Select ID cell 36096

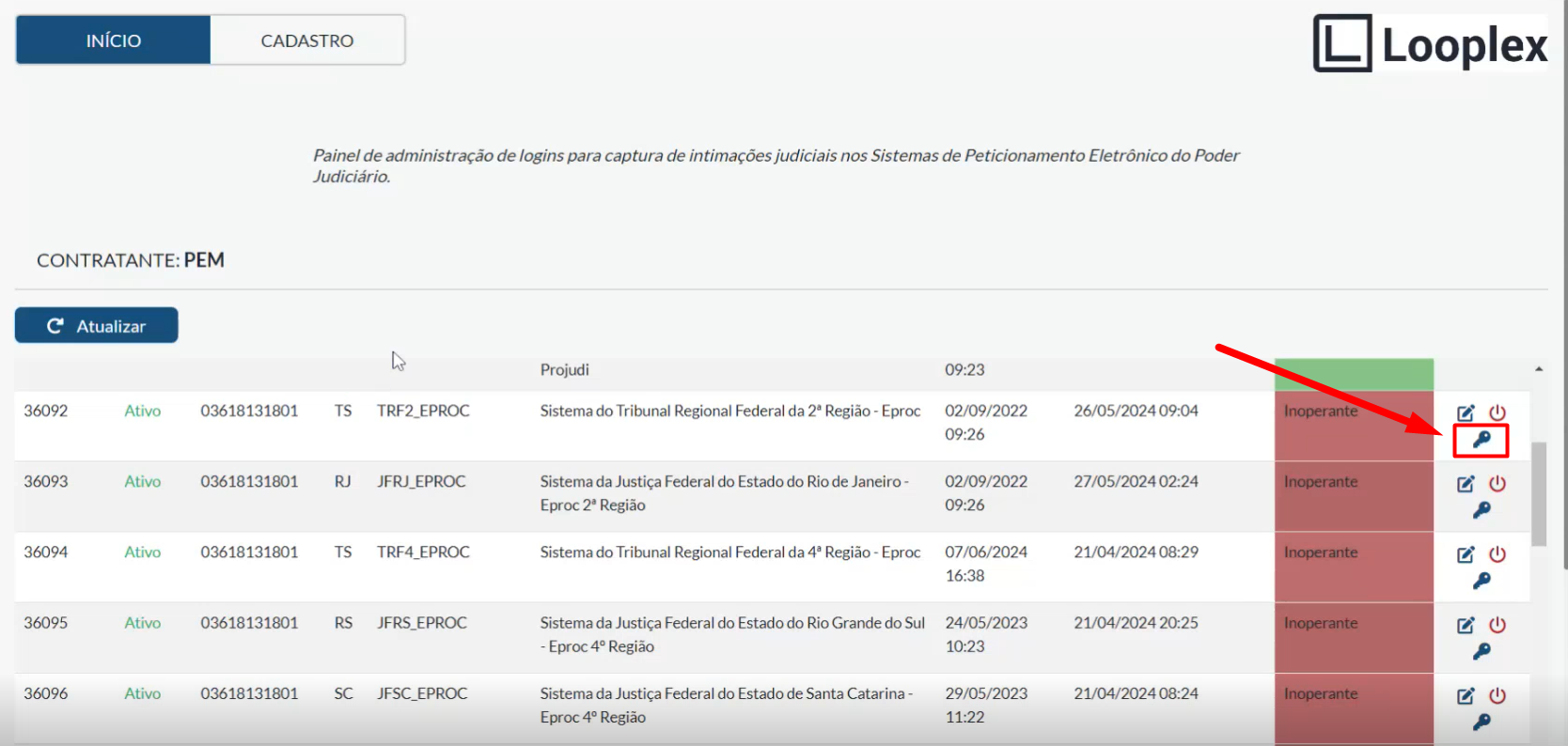46,693
